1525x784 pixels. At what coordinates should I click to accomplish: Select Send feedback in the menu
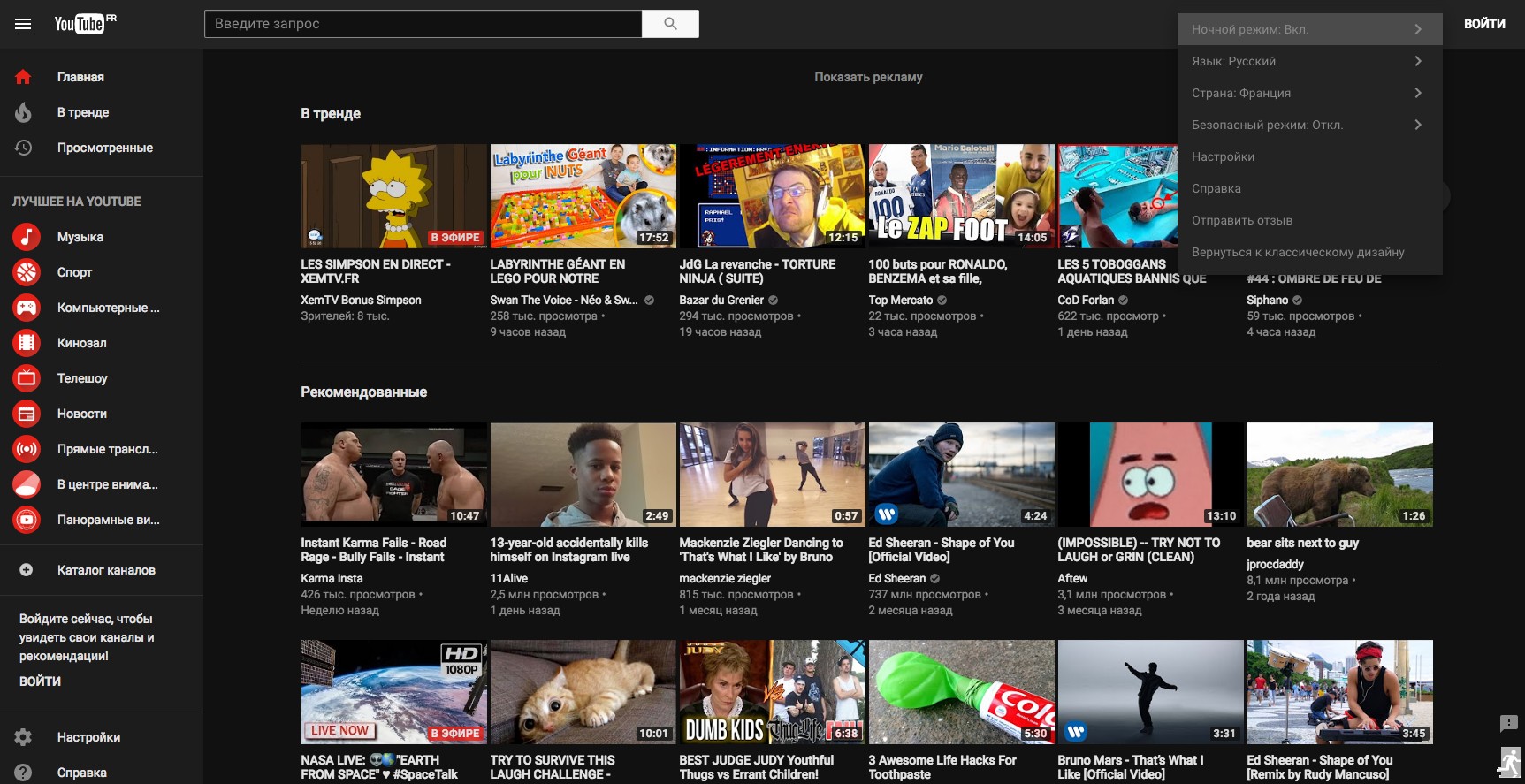pyautogui.click(x=1241, y=220)
